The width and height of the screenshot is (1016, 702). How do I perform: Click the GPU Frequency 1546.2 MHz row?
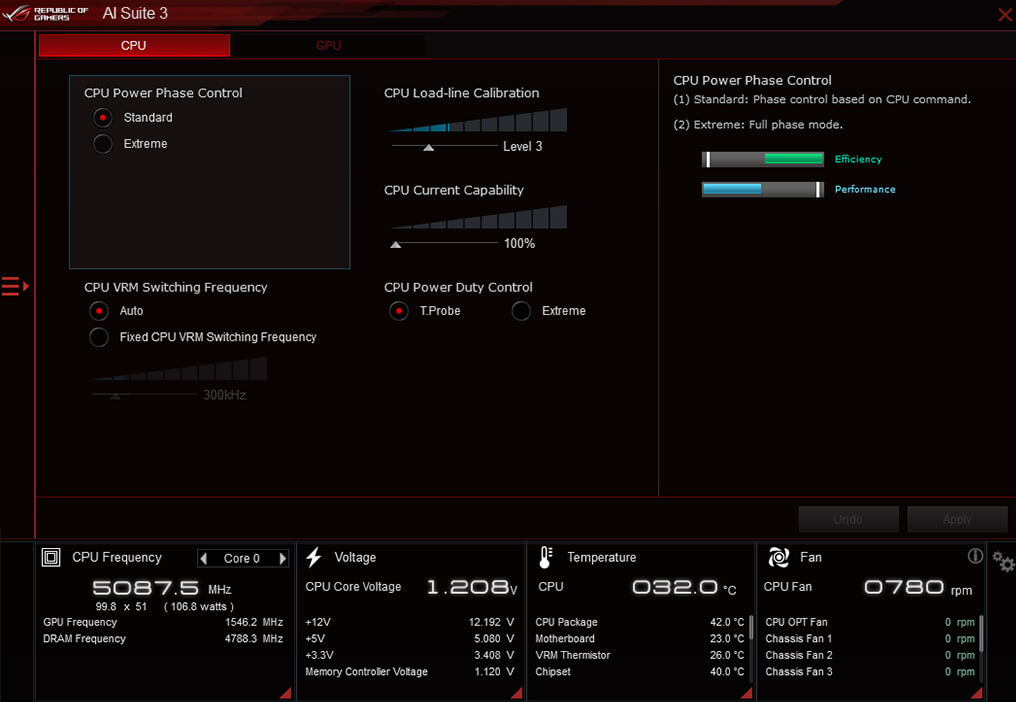[x=163, y=622]
